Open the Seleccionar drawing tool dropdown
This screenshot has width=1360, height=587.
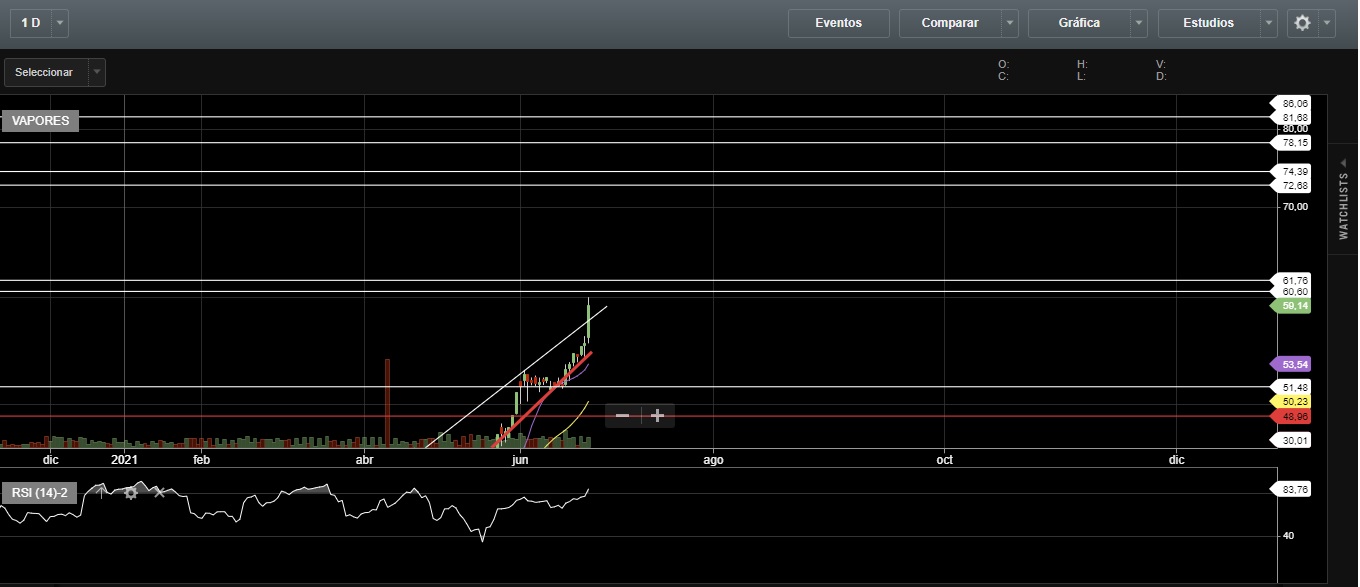96,72
